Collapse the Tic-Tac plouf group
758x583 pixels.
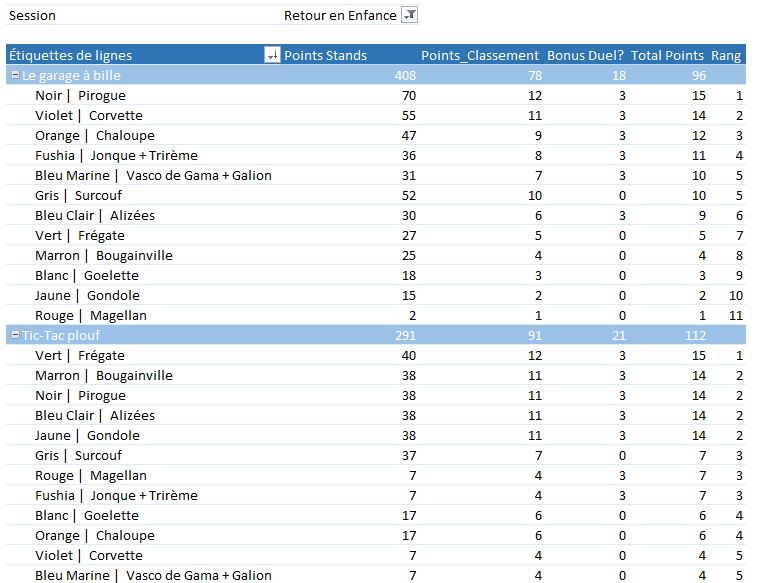click(15, 335)
